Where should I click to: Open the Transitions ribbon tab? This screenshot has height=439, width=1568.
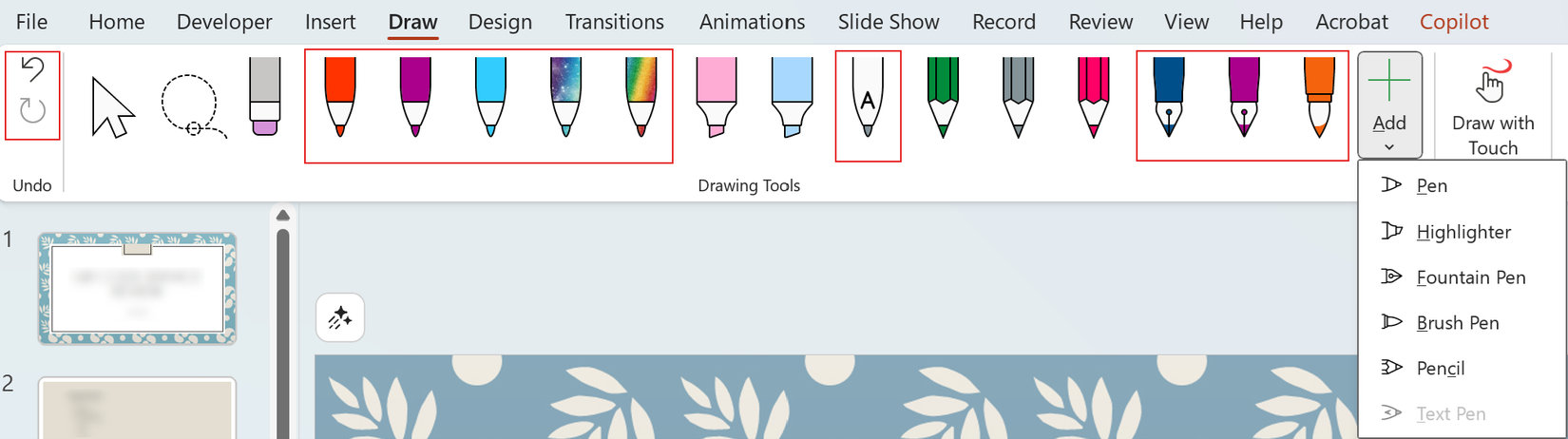pyautogui.click(x=614, y=22)
